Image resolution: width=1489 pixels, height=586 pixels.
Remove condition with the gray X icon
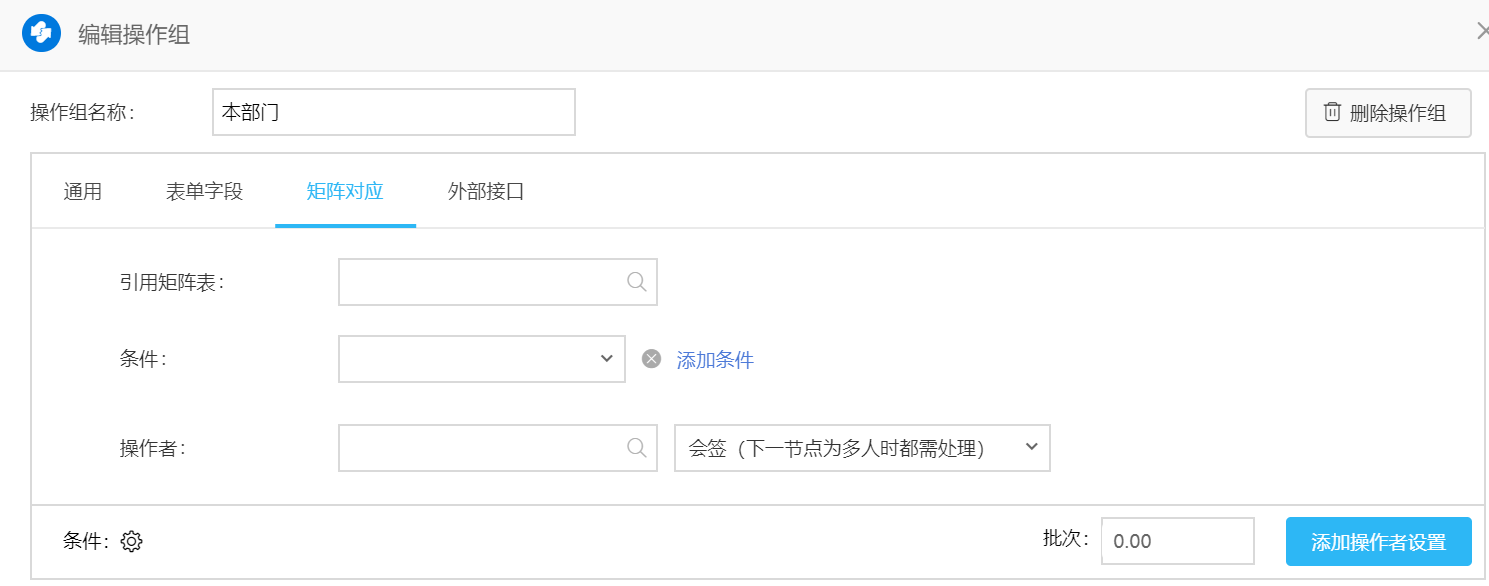click(651, 359)
